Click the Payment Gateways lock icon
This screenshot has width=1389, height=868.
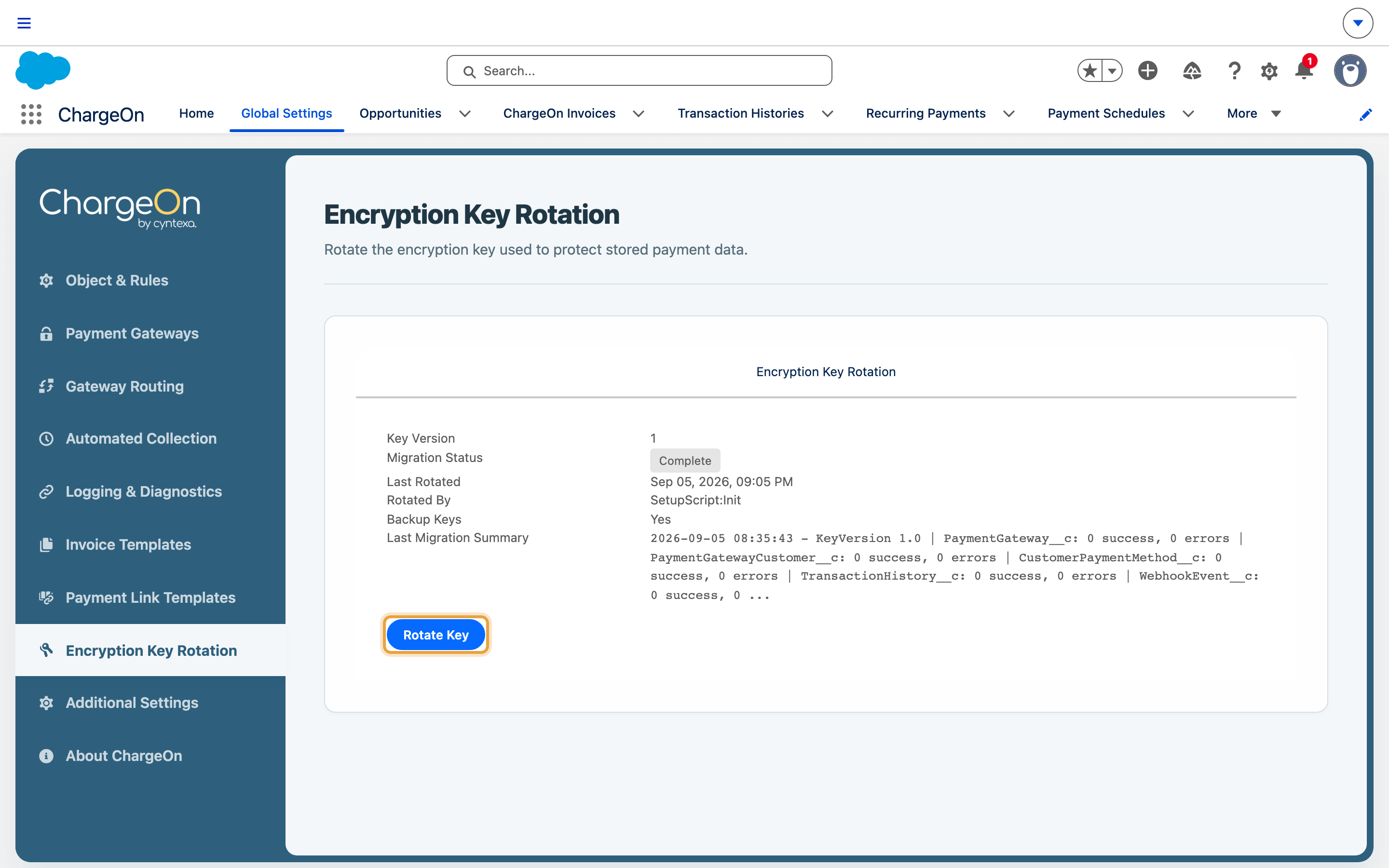click(46, 334)
